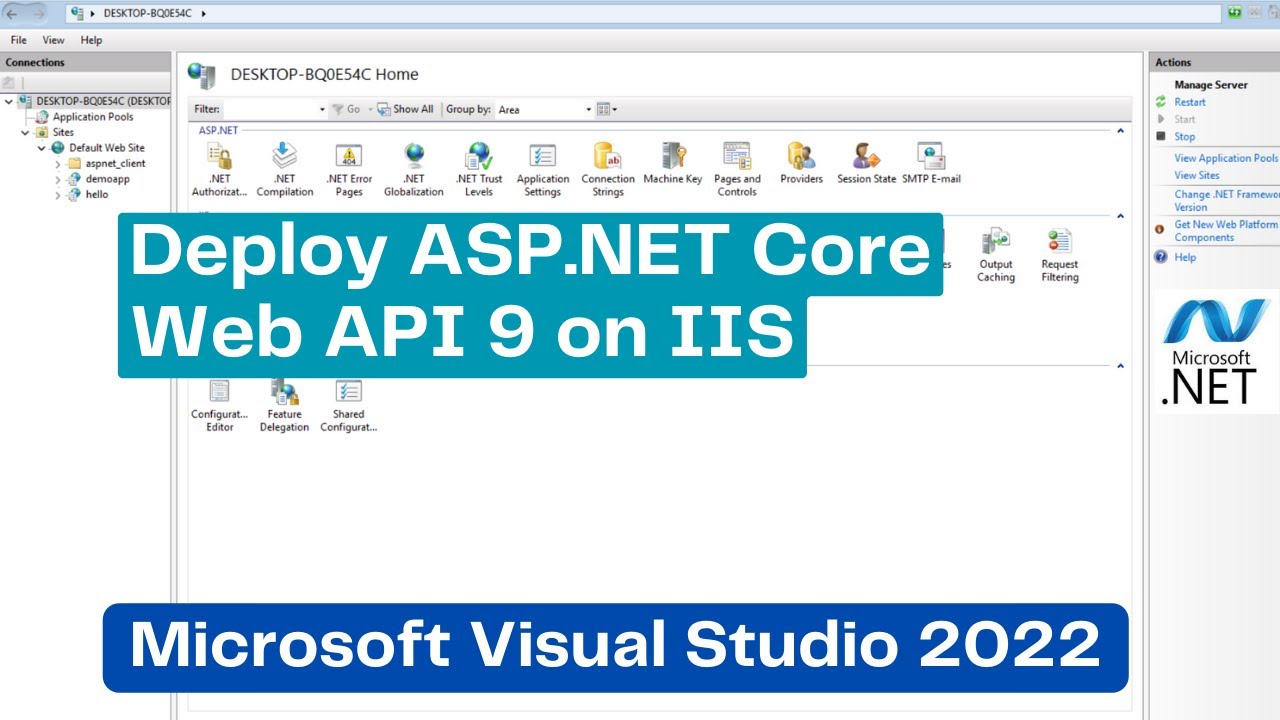Screen dimensions: 1280x720
Task: Open the Shared Configuration feature
Action: (x=348, y=405)
